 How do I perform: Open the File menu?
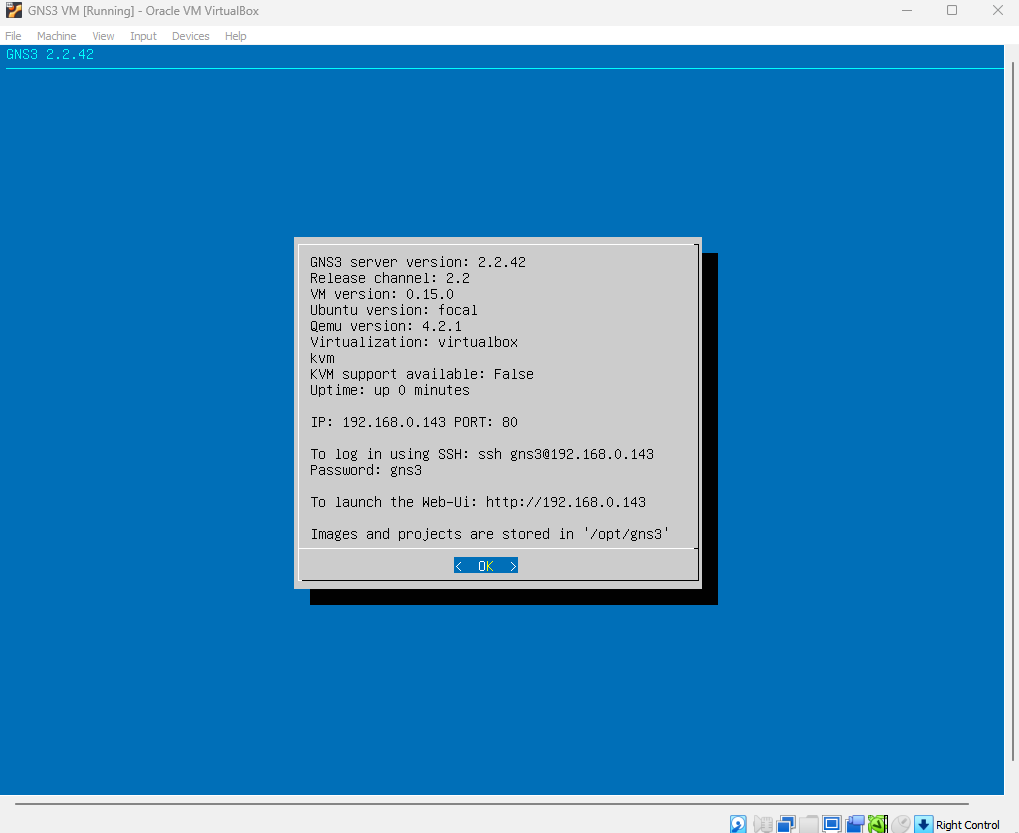(13, 36)
